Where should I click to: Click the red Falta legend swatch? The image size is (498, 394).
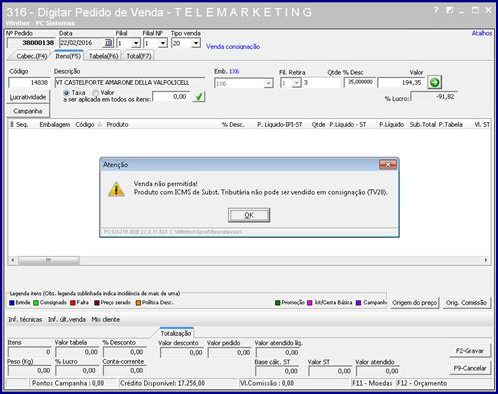[73, 303]
